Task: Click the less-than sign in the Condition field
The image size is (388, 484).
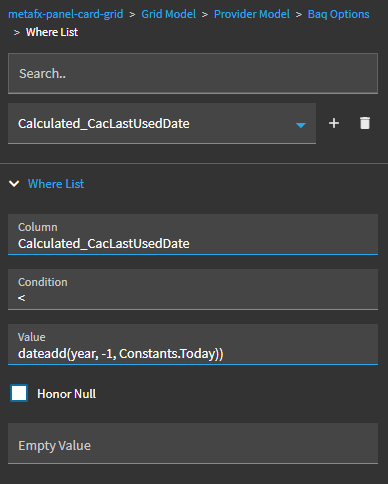Action: click(x=21, y=298)
